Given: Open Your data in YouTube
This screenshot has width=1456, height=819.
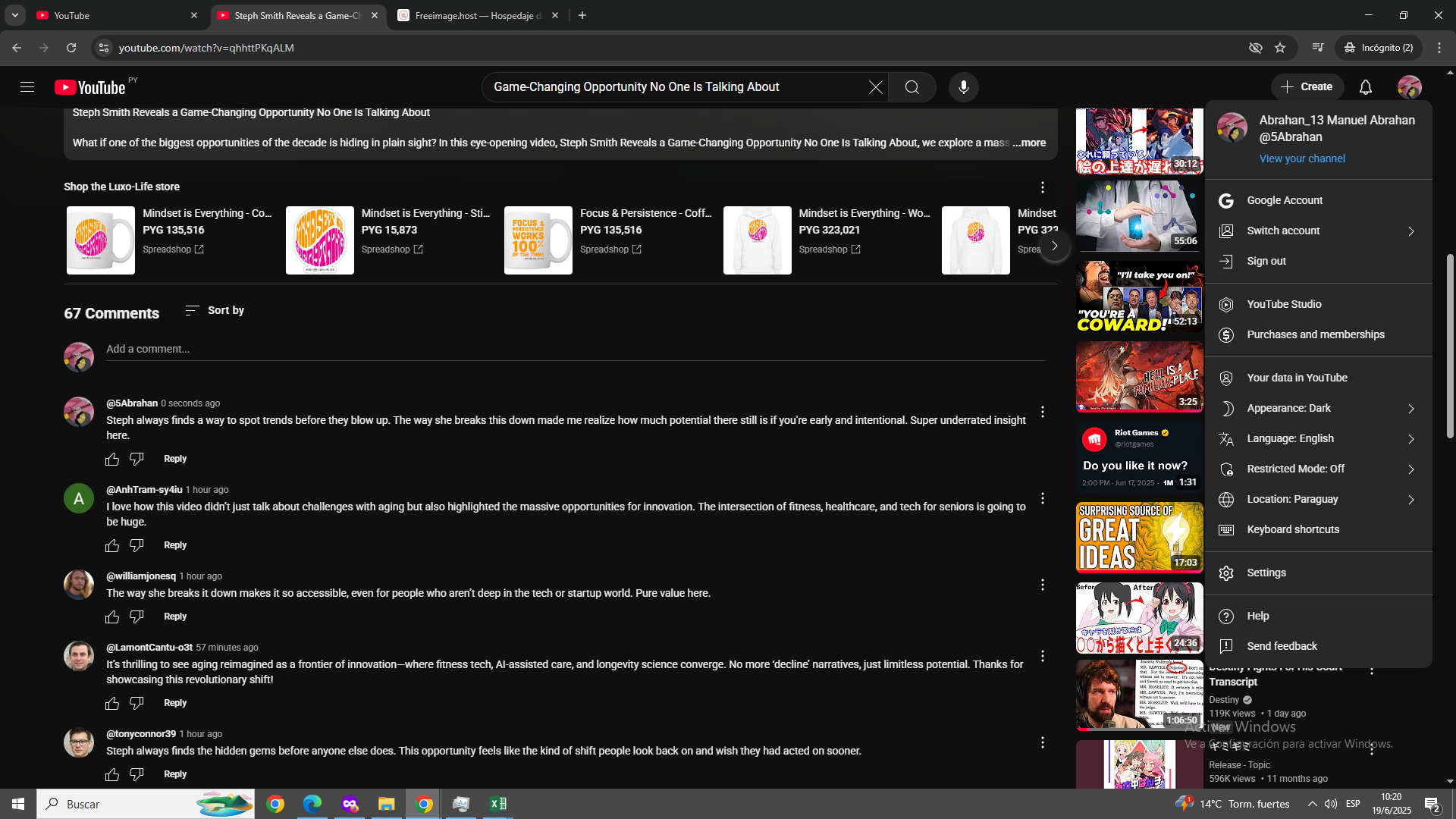Looking at the screenshot, I should click(1318, 378).
